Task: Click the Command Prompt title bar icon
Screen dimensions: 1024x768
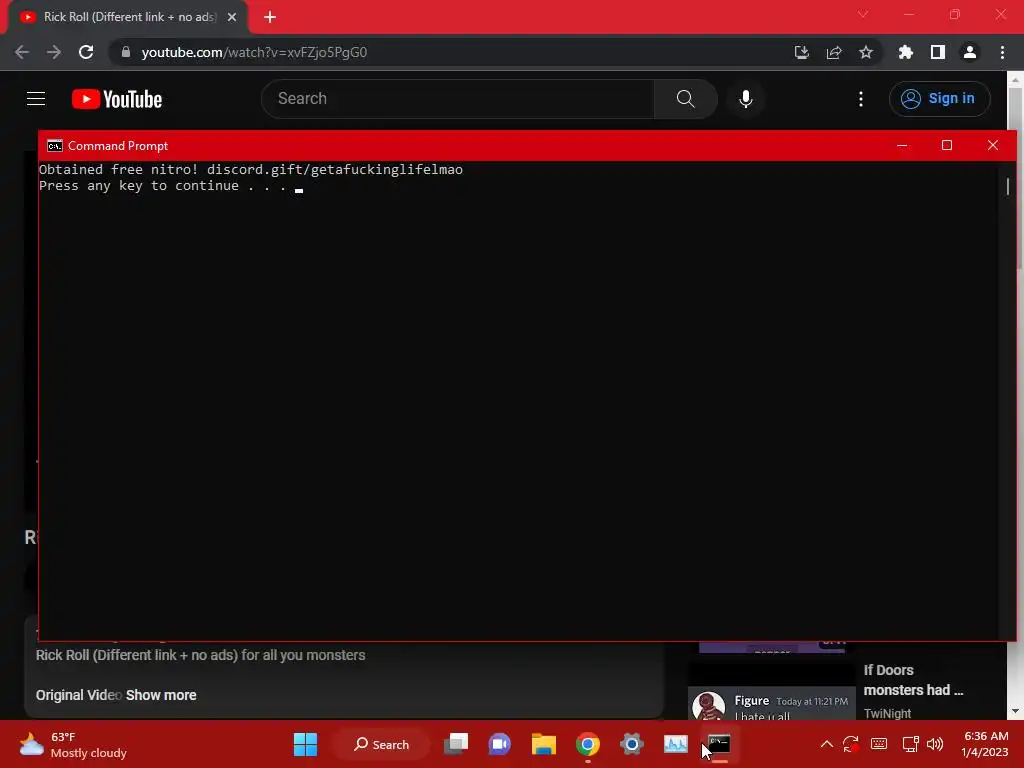Action: pyautogui.click(x=55, y=146)
